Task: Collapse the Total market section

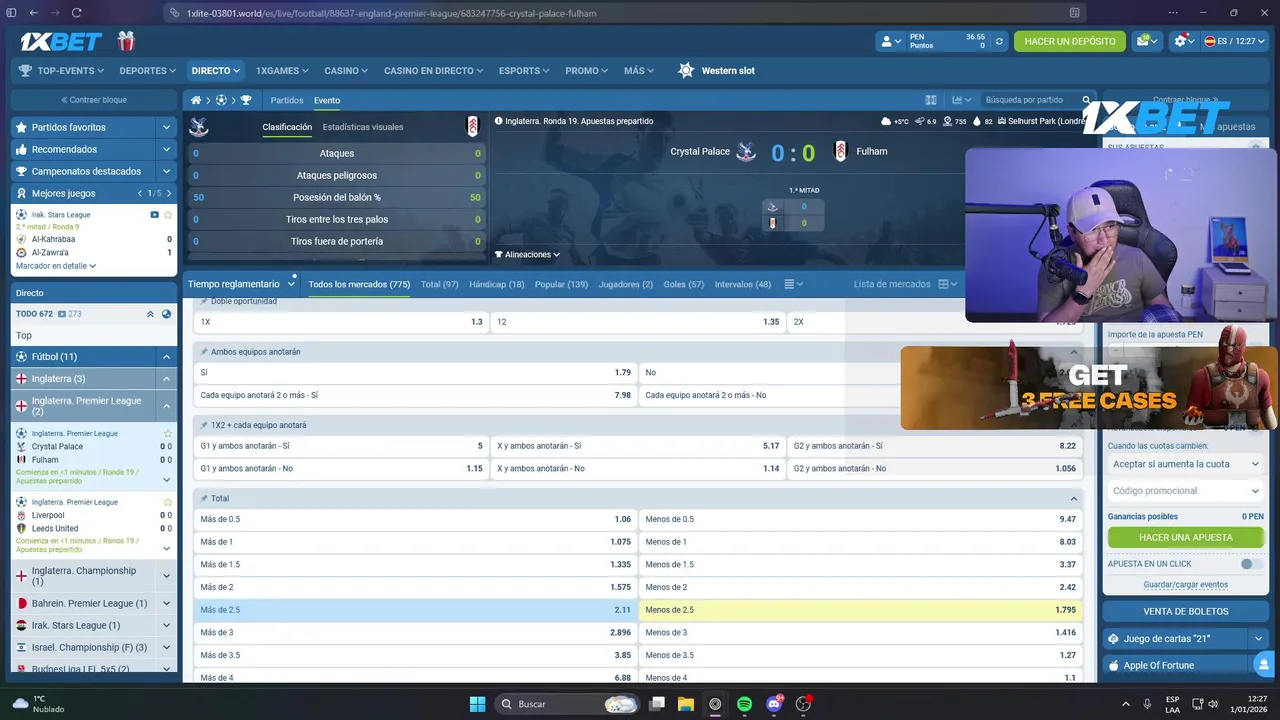Action: 1074,498
